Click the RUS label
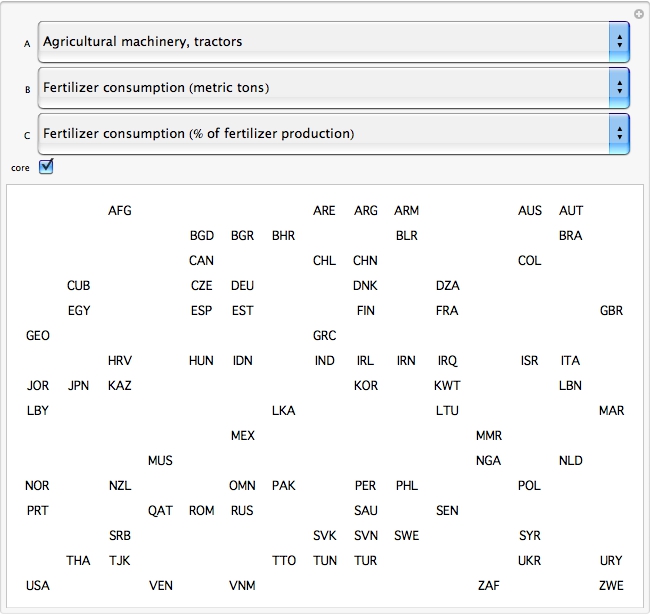The height and width of the screenshot is (616, 650). pos(242,510)
